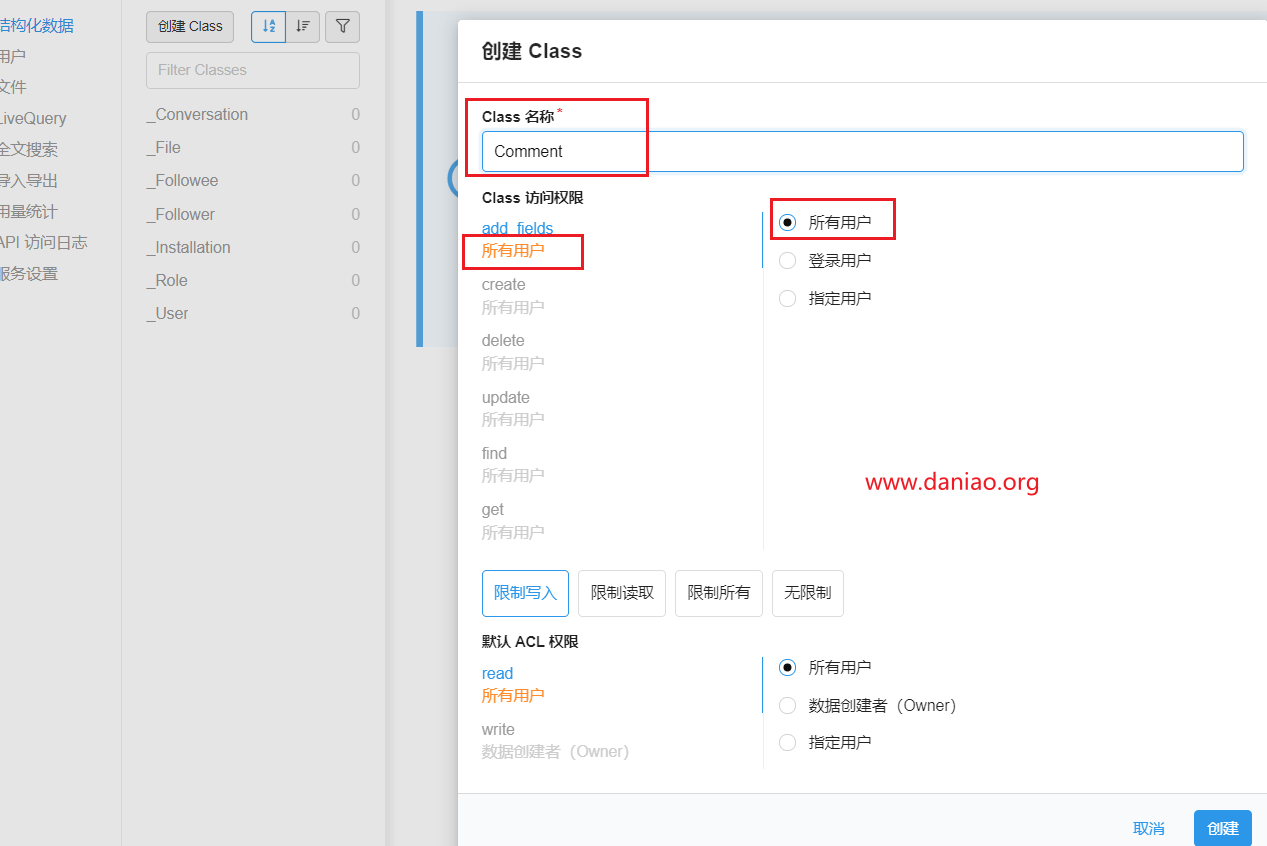The image size is (1267, 846).
Task: Apply the 无限制 permission preset
Action: coord(807,593)
